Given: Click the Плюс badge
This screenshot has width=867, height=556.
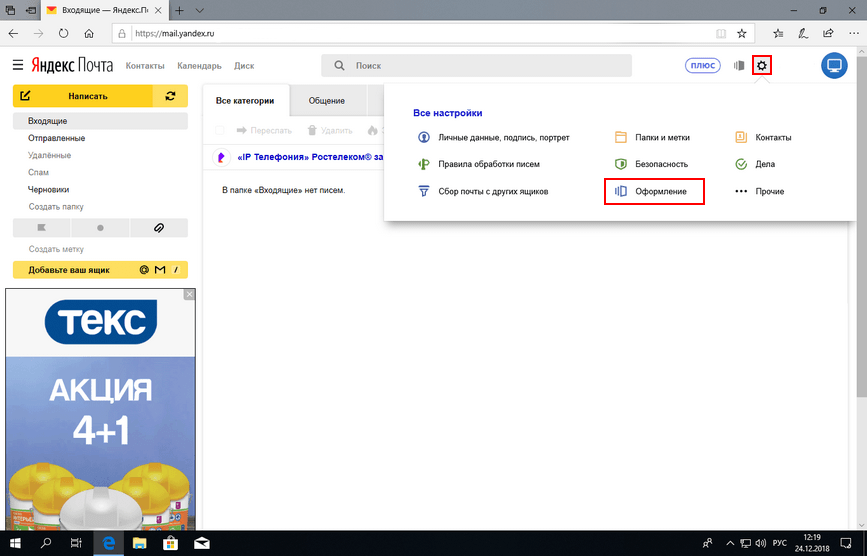Looking at the screenshot, I should (703, 65).
